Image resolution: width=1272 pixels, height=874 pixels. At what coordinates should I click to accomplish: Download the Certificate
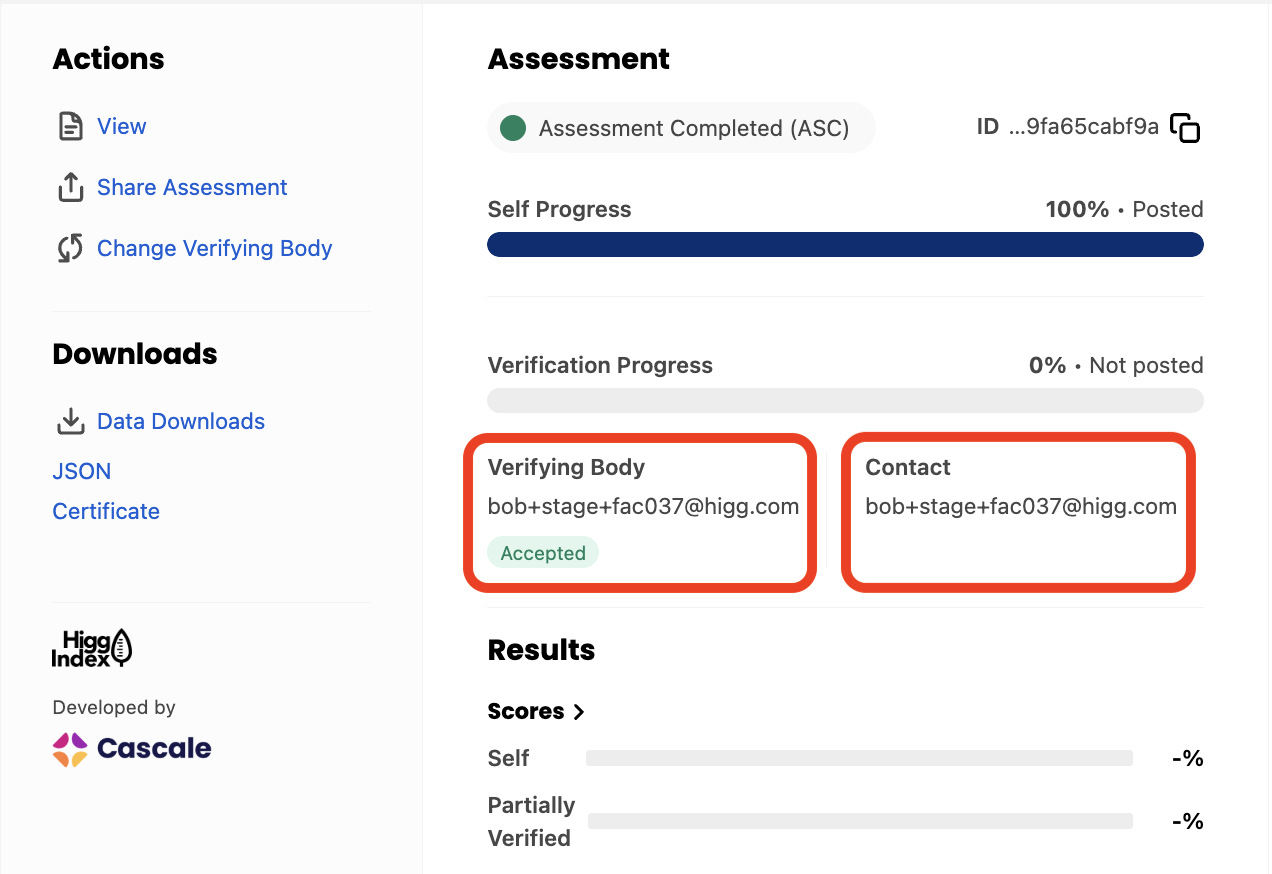pyautogui.click(x=106, y=512)
